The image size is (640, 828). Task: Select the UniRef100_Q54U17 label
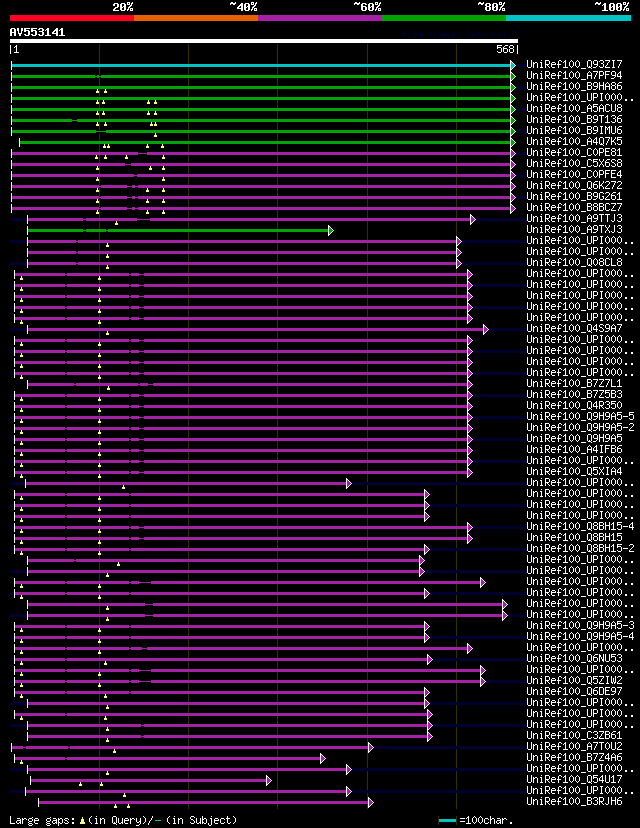click(574, 779)
